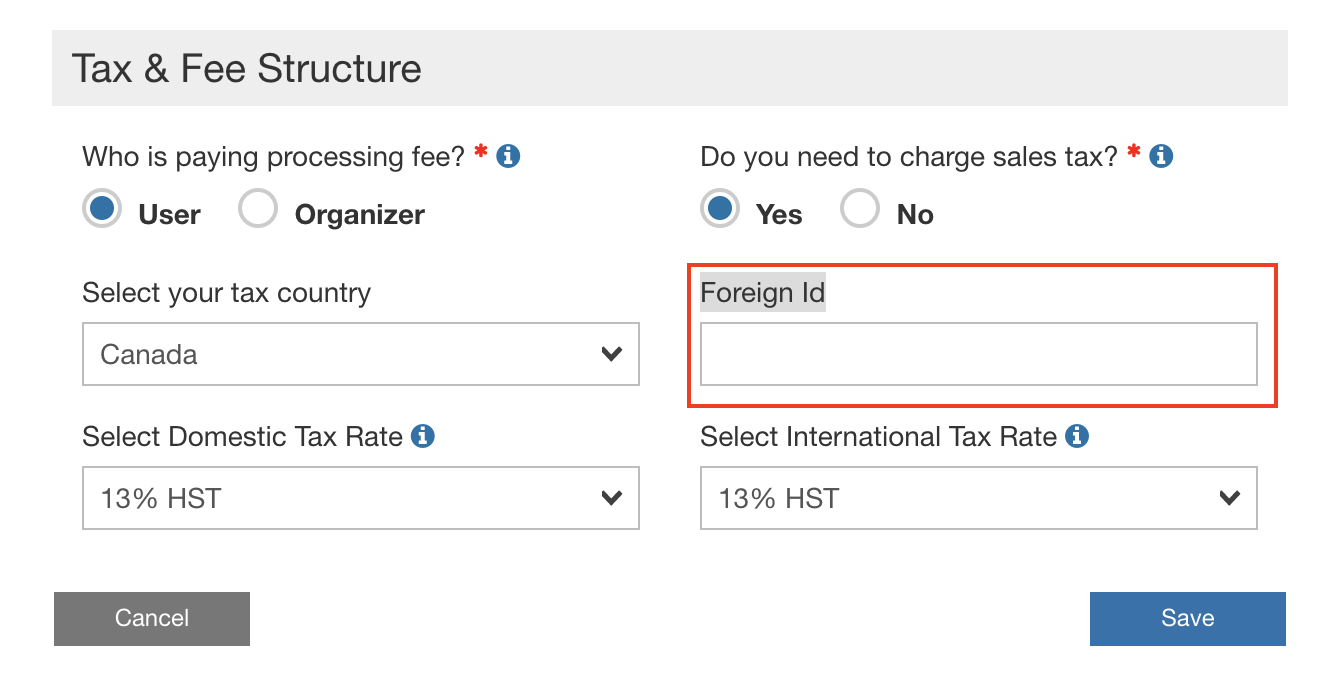The width and height of the screenshot is (1324, 678).
Task: Click the 'Select Domestic Tax Rate' label text
Action: (242, 437)
